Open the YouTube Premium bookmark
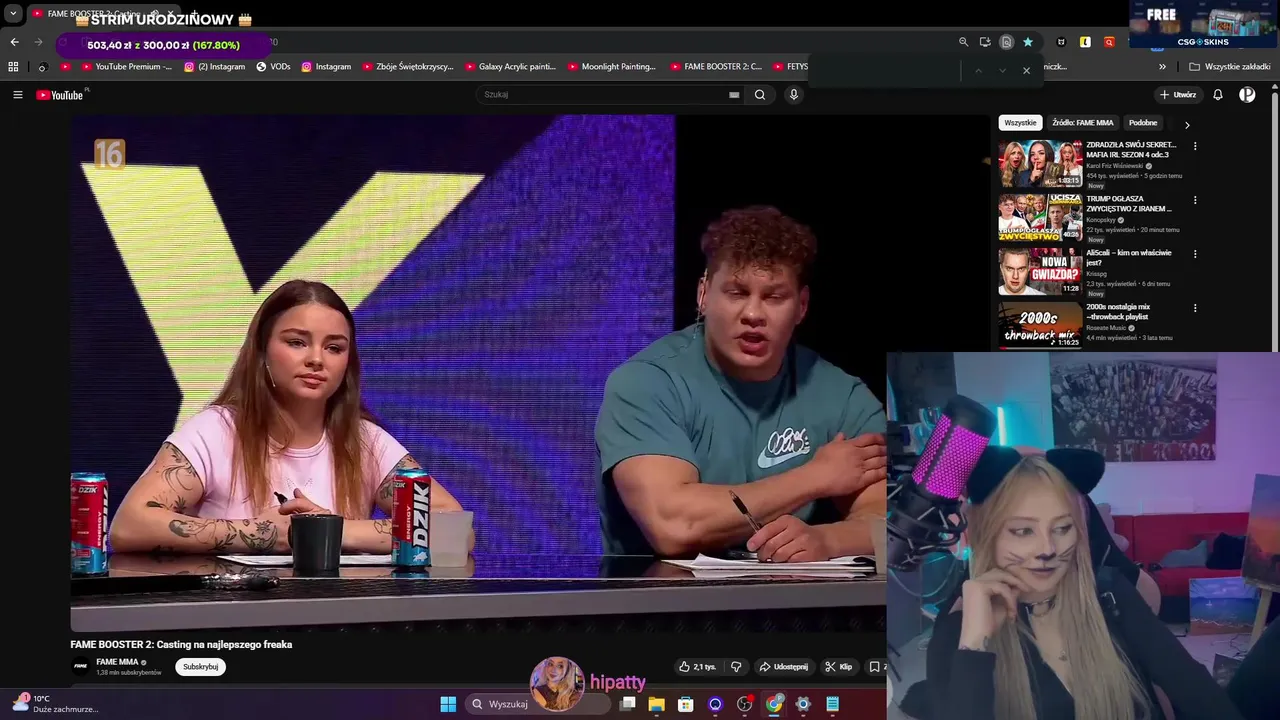Screen dimensions: 1280x720 tap(125, 67)
